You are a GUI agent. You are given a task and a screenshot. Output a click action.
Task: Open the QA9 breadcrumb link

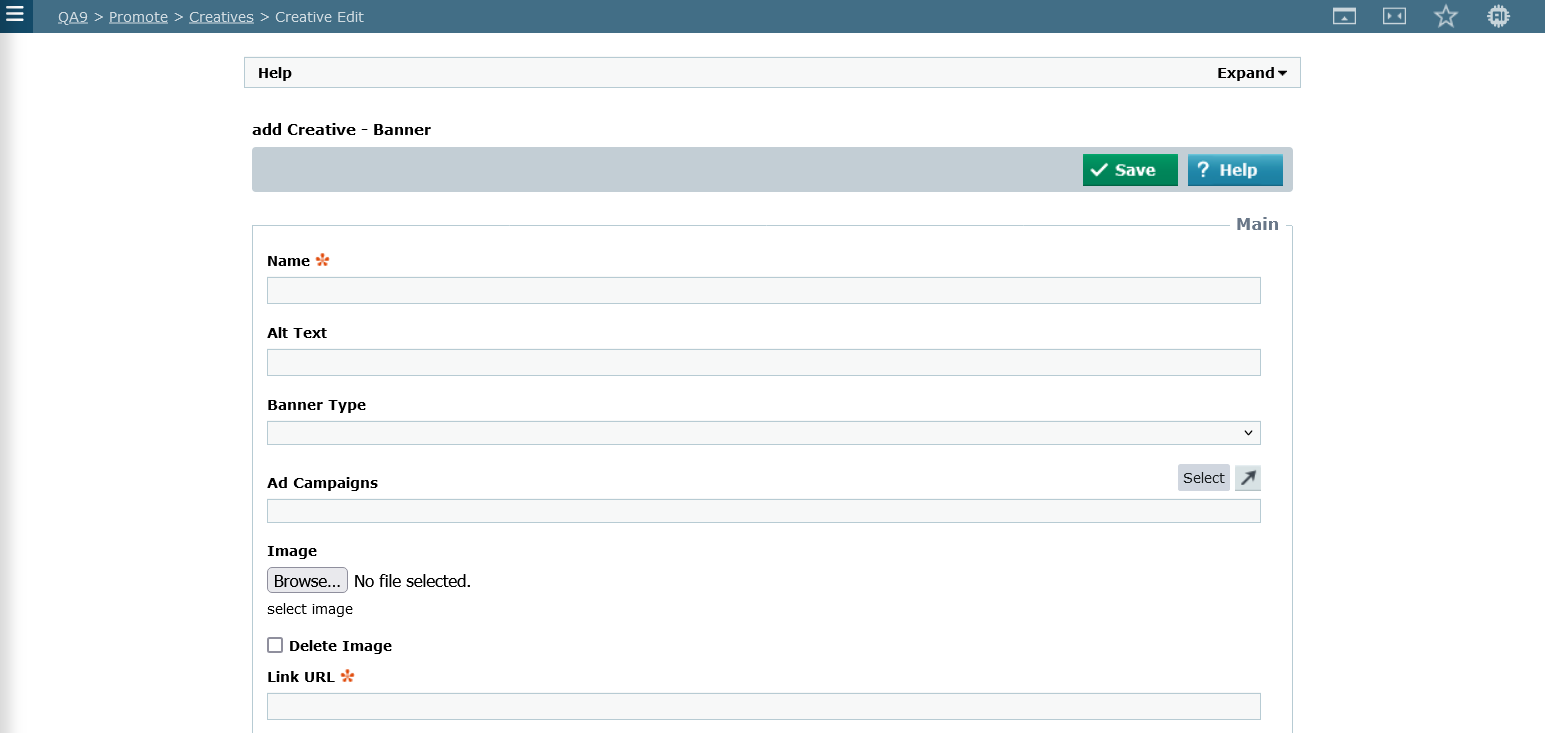pyautogui.click(x=73, y=17)
